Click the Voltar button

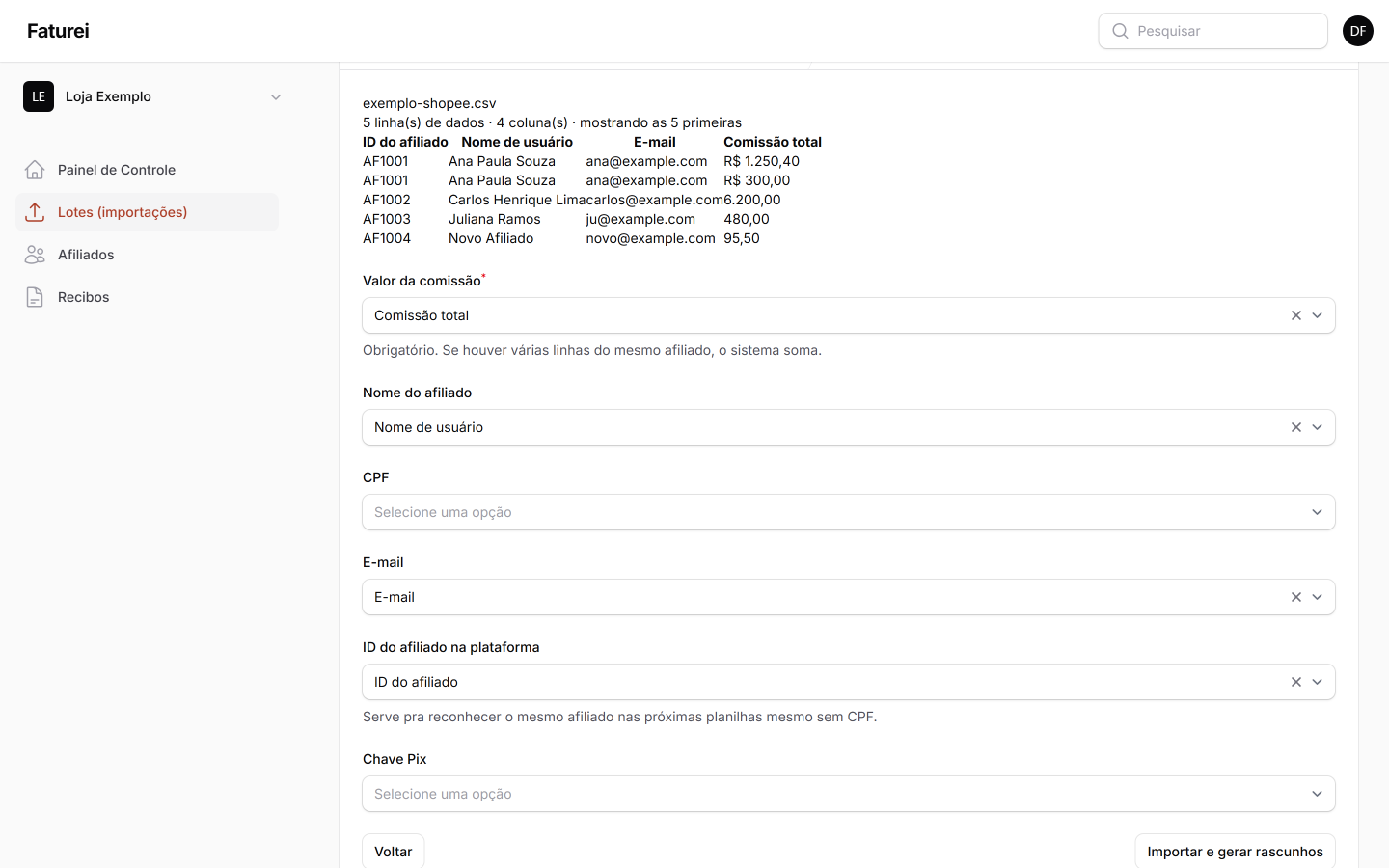(x=394, y=852)
